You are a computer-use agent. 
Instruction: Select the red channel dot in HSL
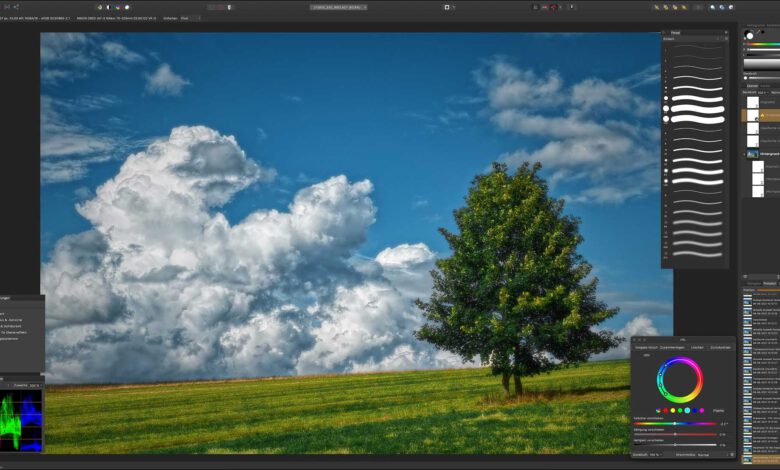point(666,410)
